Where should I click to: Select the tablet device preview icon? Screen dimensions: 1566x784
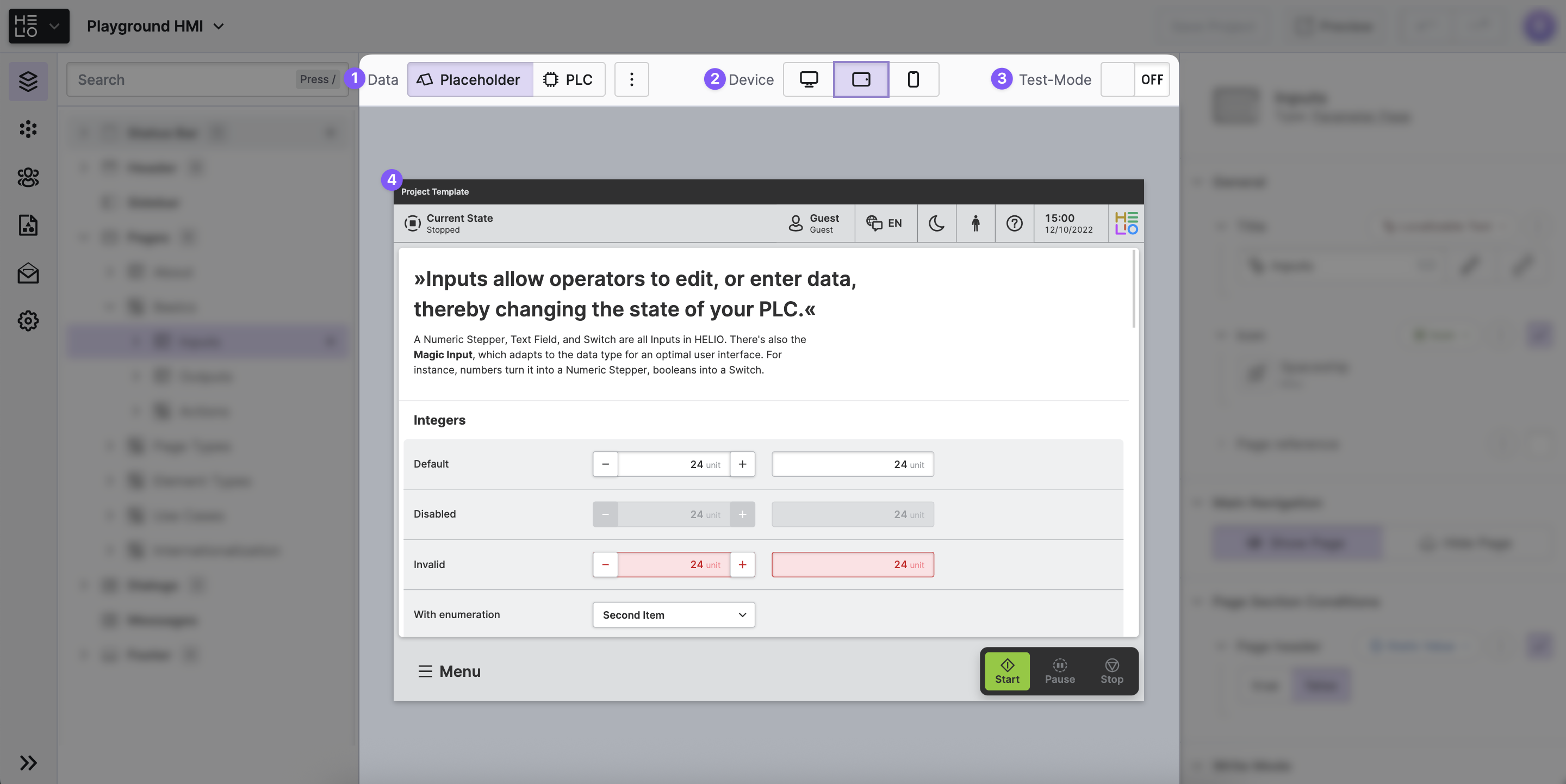coord(861,79)
